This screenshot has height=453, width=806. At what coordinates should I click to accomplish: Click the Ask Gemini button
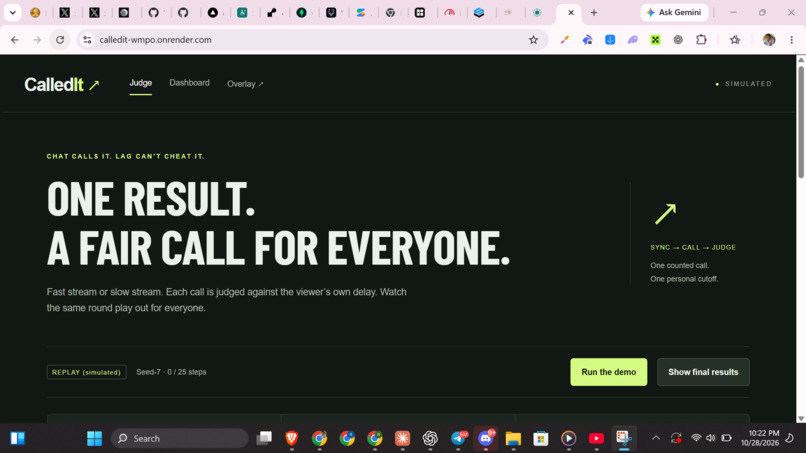pyautogui.click(x=674, y=12)
